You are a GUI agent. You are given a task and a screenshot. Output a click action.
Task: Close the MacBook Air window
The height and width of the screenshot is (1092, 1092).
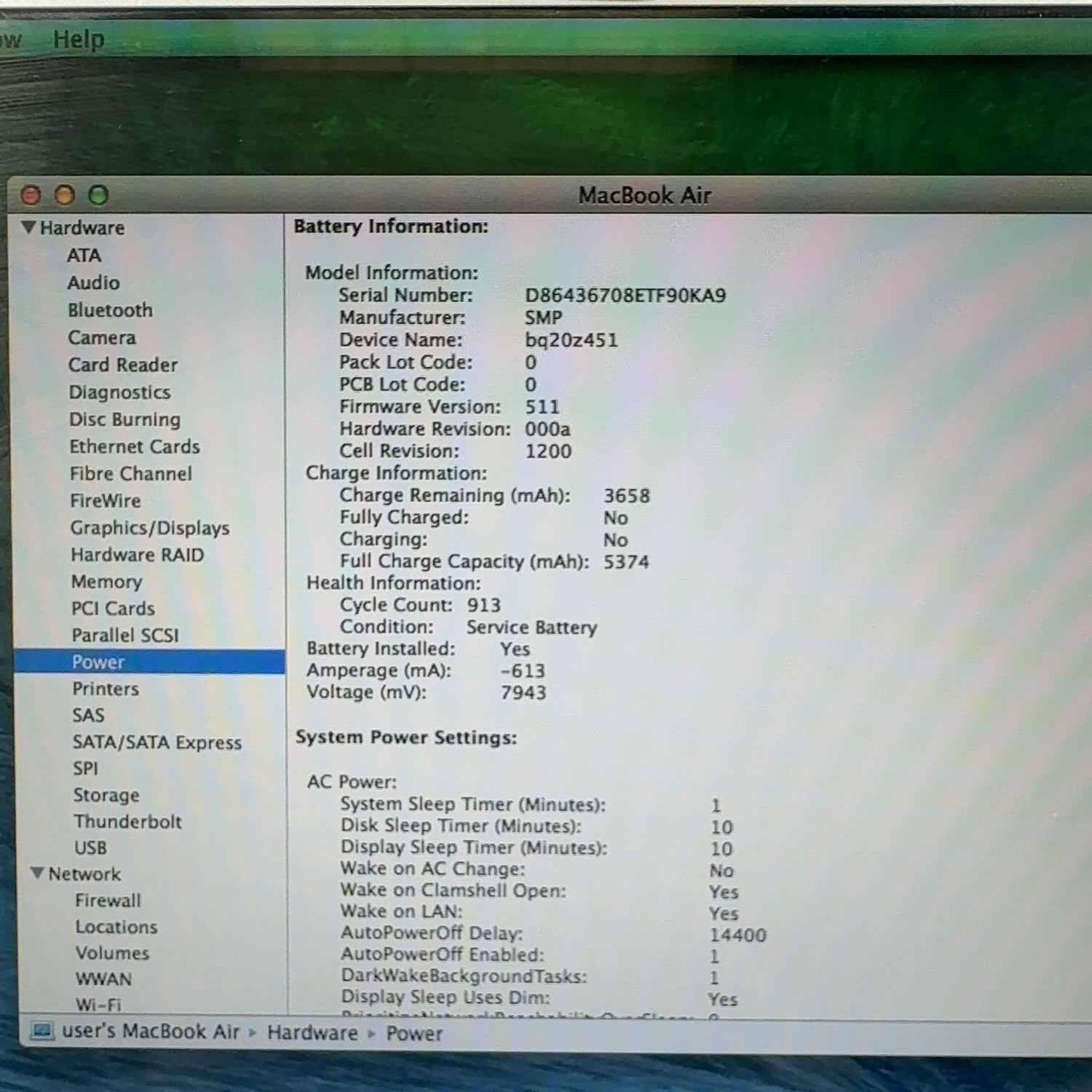click(31, 195)
